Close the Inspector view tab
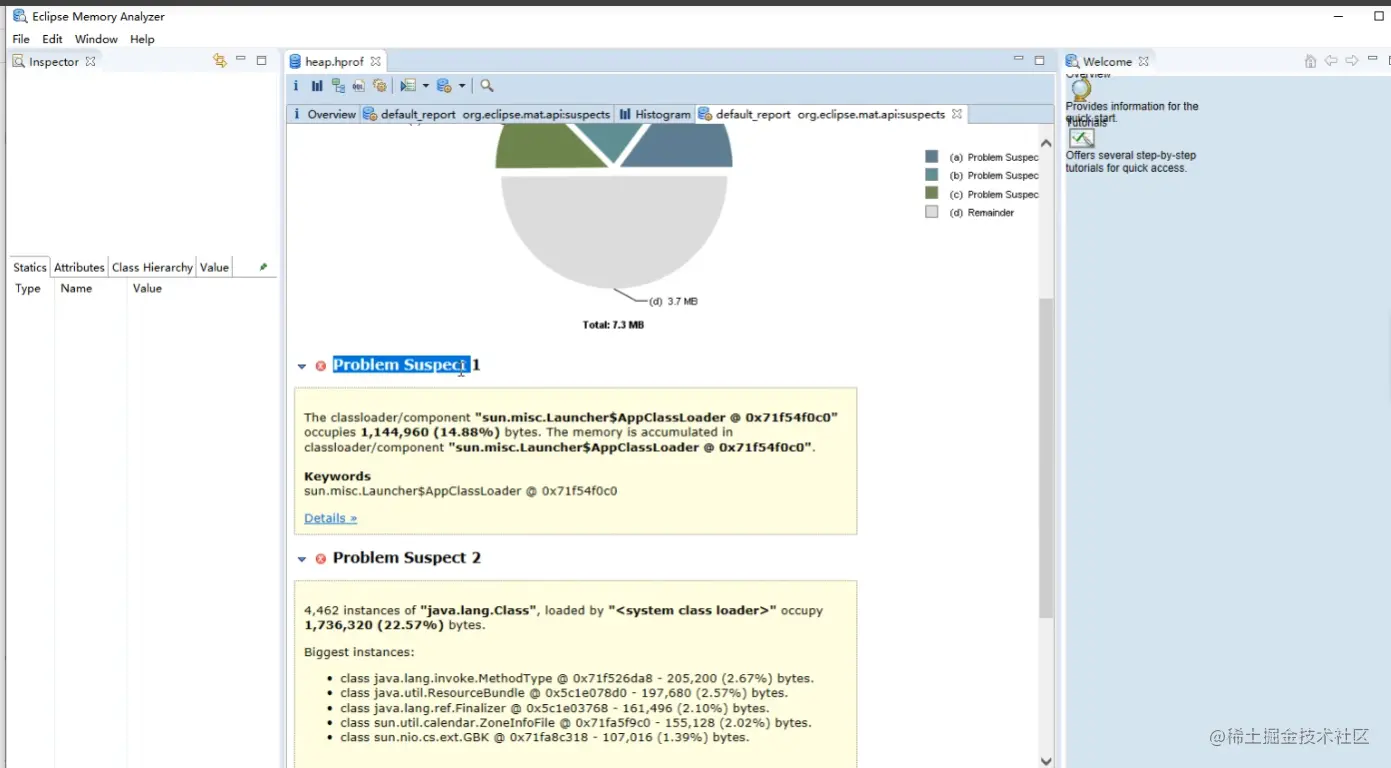 click(90, 61)
